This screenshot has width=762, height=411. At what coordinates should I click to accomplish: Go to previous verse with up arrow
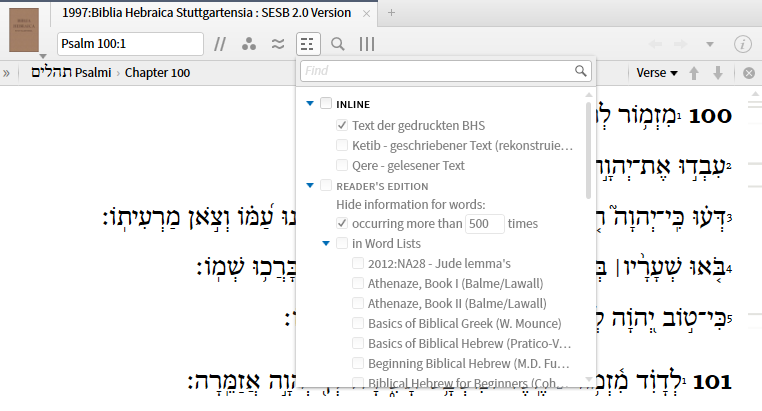[x=694, y=73]
